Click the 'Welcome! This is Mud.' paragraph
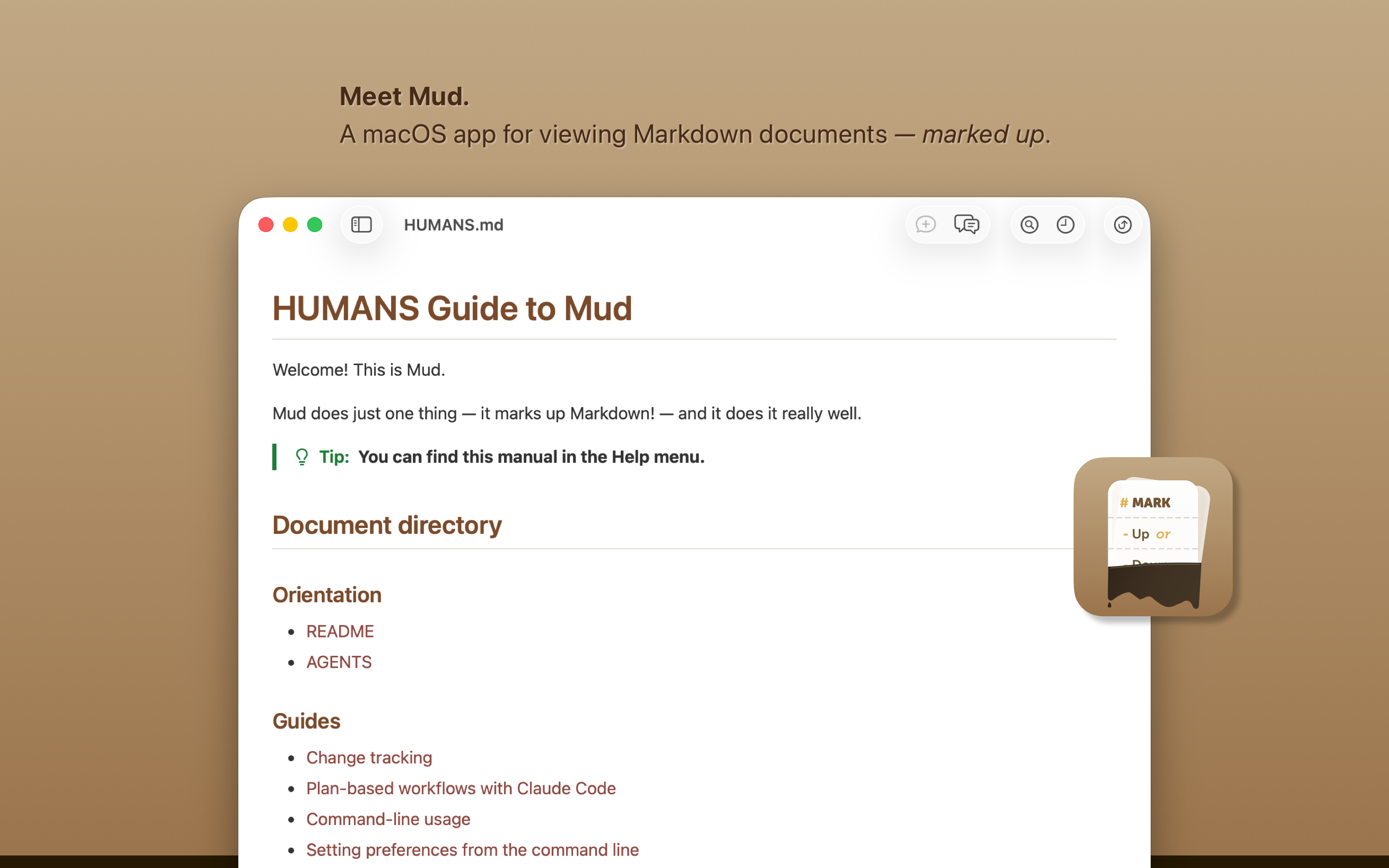This screenshot has width=1389, height=868. [359, 370]
